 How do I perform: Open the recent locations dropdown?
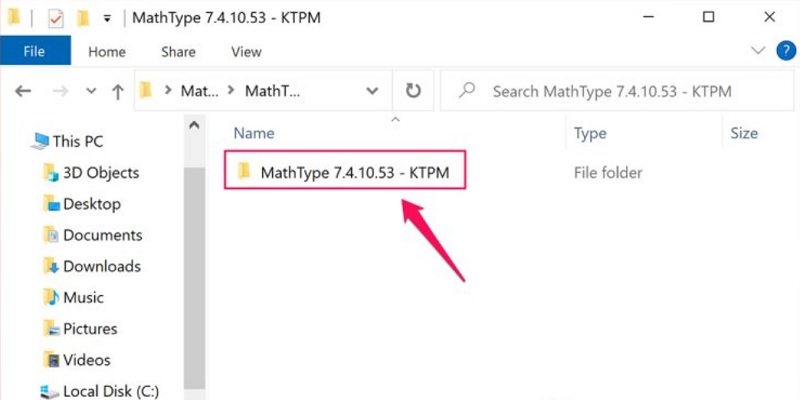tap(91, 91)
